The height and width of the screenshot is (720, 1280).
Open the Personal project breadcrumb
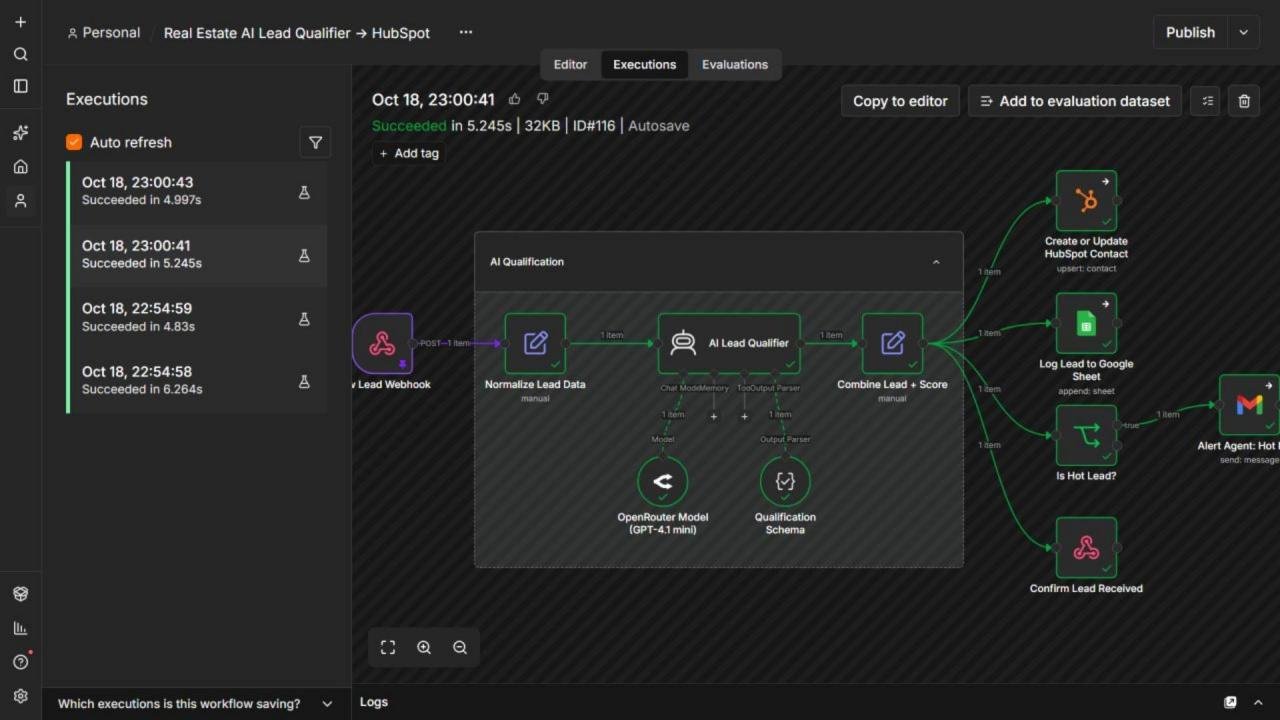104,32
